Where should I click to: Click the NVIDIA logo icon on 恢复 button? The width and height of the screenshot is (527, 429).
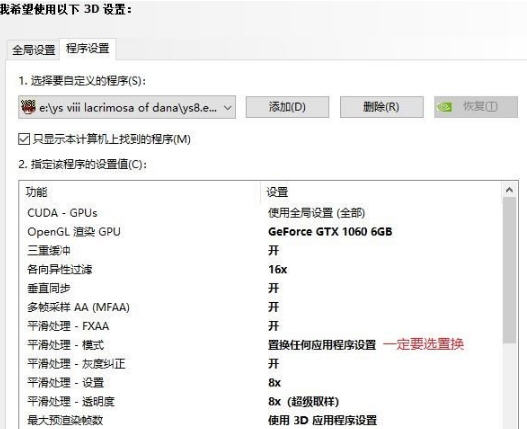[445, 107]
